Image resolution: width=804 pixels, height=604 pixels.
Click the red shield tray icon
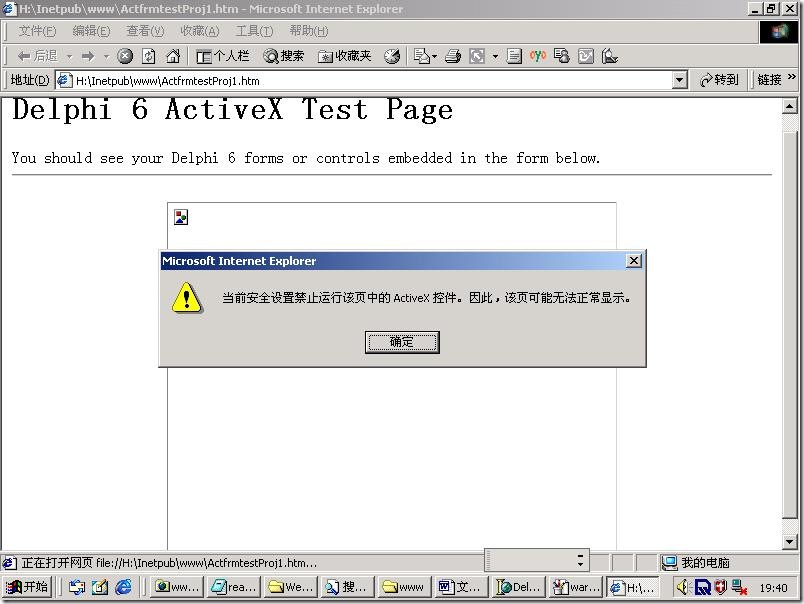click(x=721, y=587)
